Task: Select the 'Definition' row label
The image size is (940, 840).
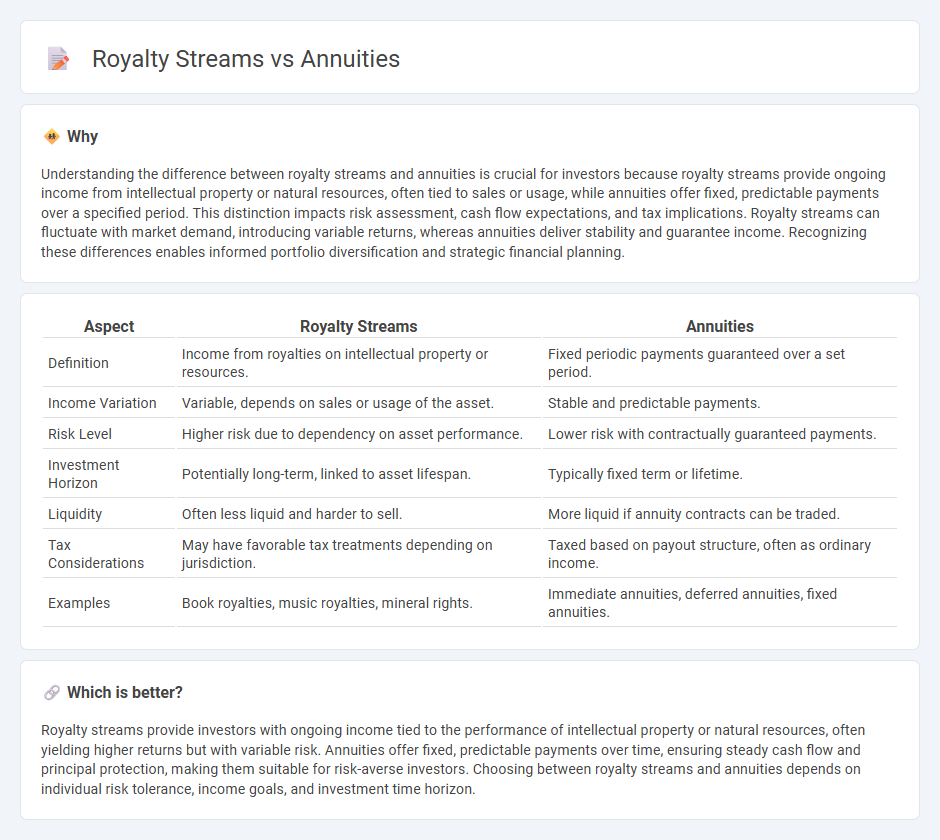Action: point(79,363)
